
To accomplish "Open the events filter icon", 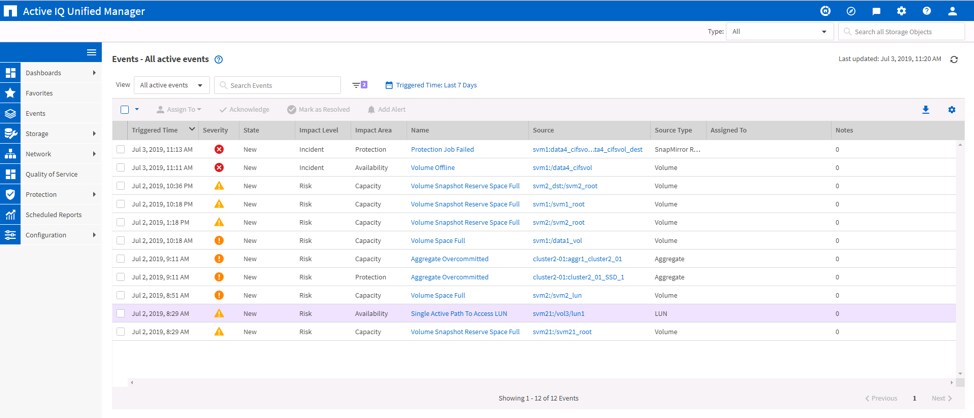I will click(359, 85).
